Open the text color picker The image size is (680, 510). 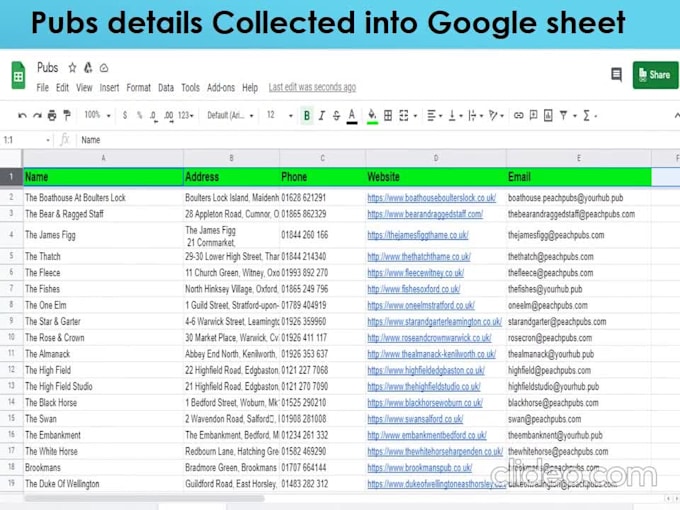coord(352,116)
